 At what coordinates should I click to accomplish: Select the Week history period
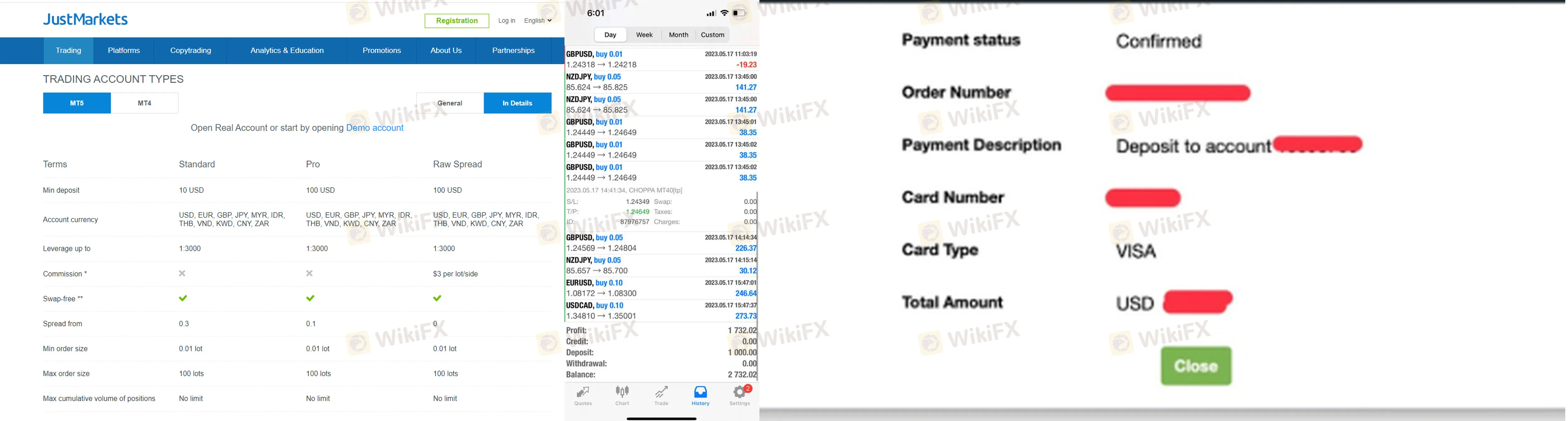coord(645,35)
